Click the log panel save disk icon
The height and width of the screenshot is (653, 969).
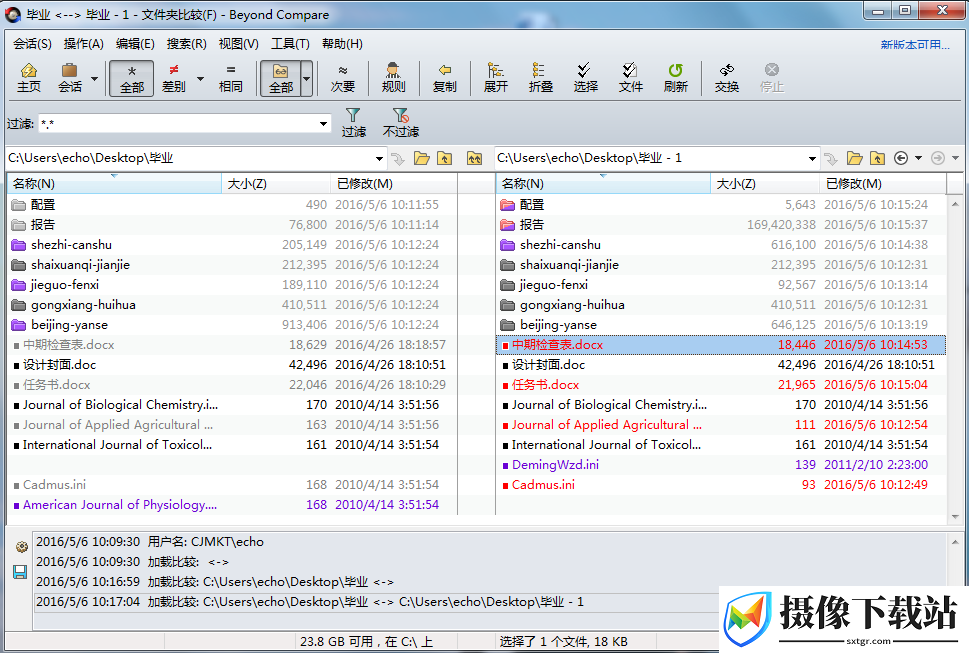tap(20, 572)
